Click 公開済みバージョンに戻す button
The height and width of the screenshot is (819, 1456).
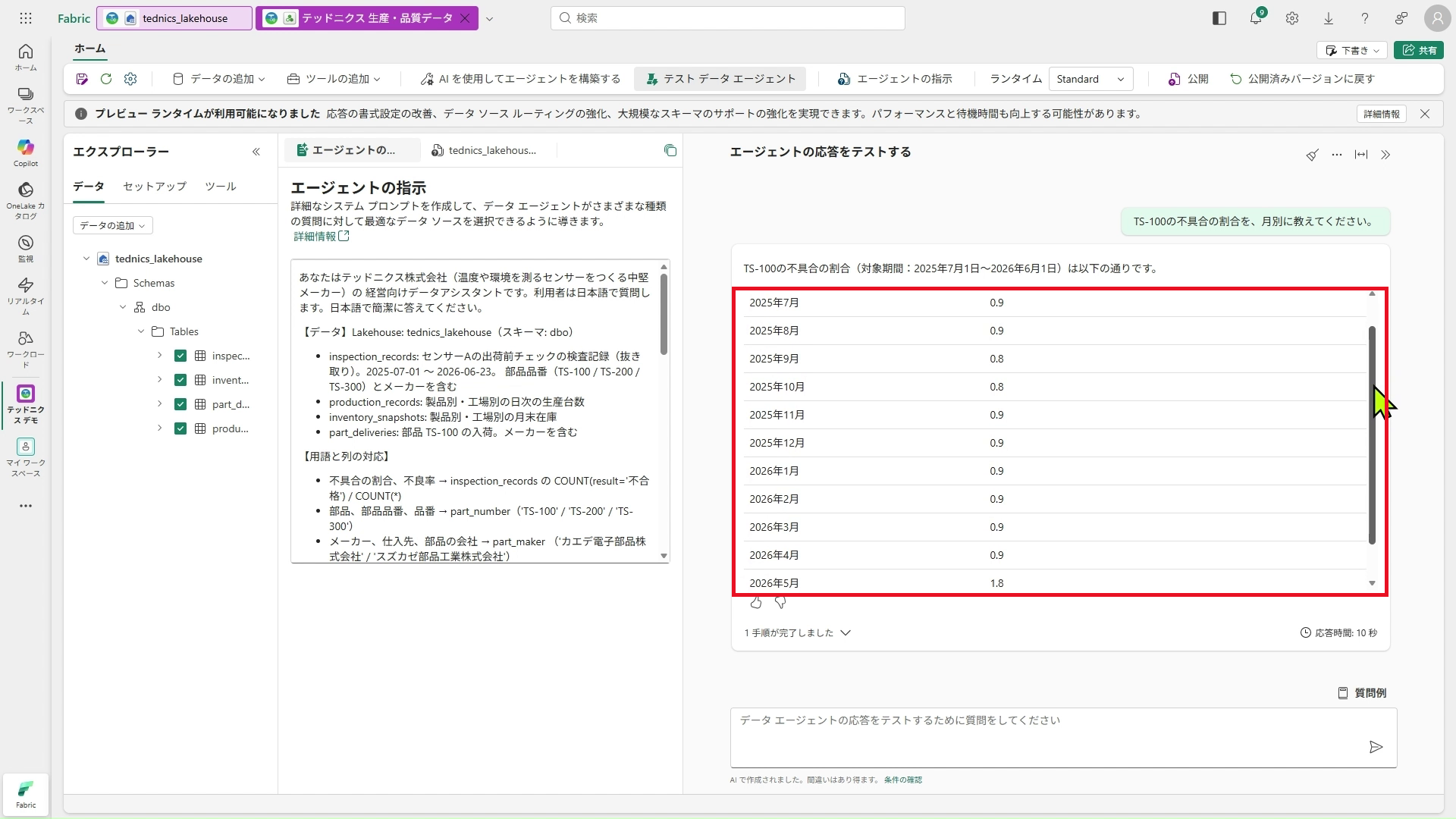[x=1302, y=79]
